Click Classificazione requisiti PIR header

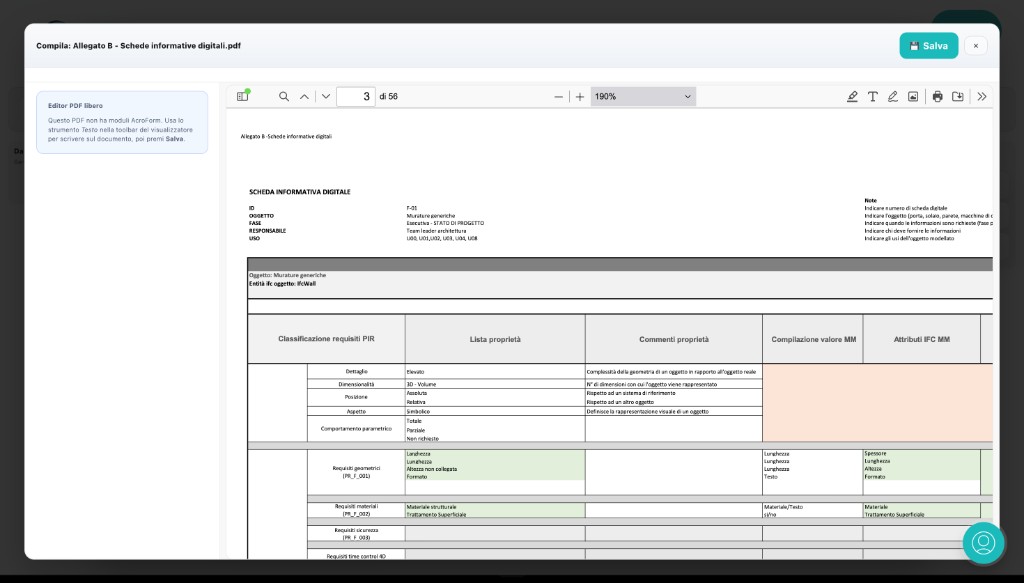coord(326,339)
